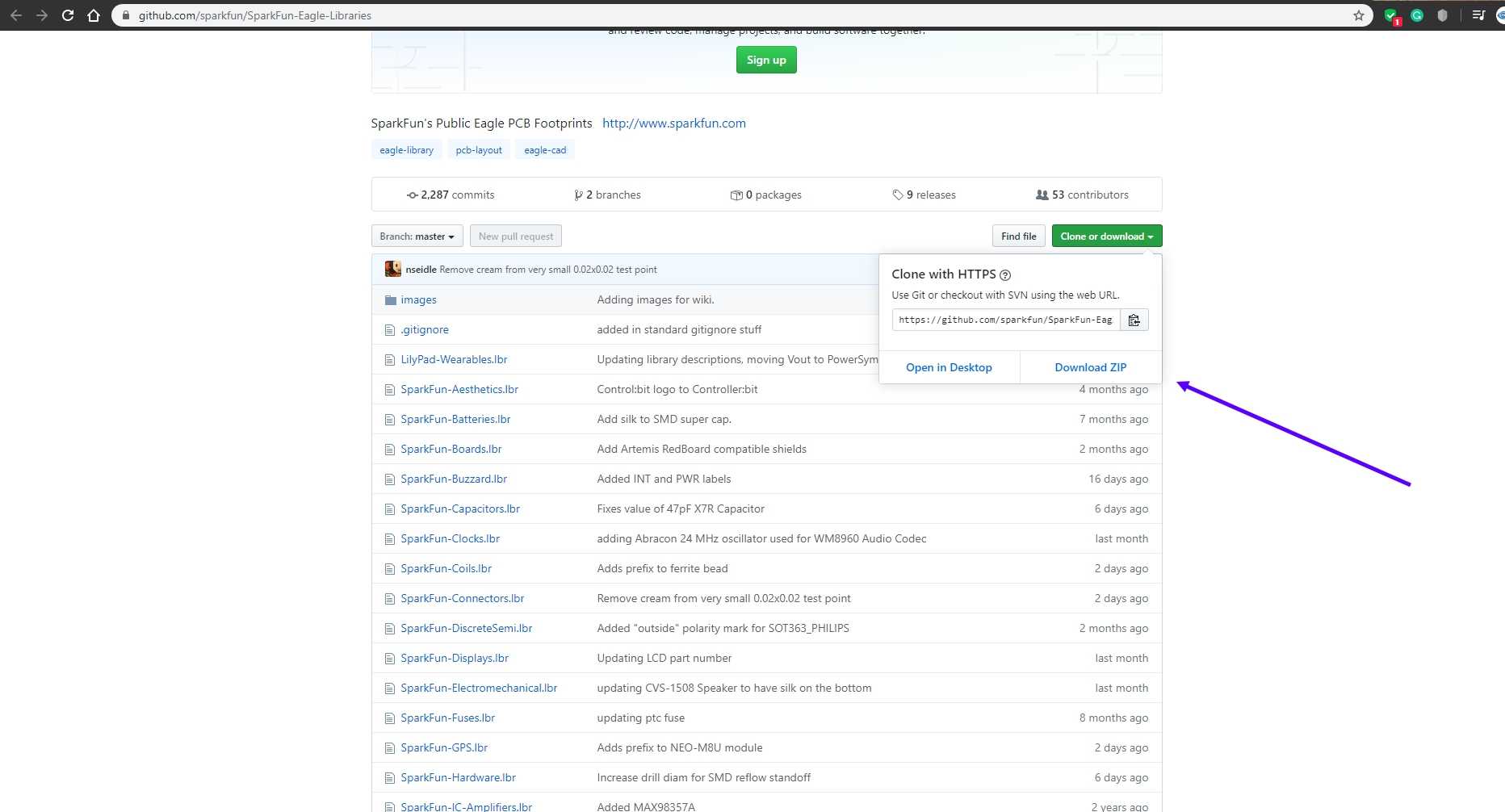Open SparkFun-Batteries.lbr
This screenshot has height=812, width=1505.
tap(455, 419)
